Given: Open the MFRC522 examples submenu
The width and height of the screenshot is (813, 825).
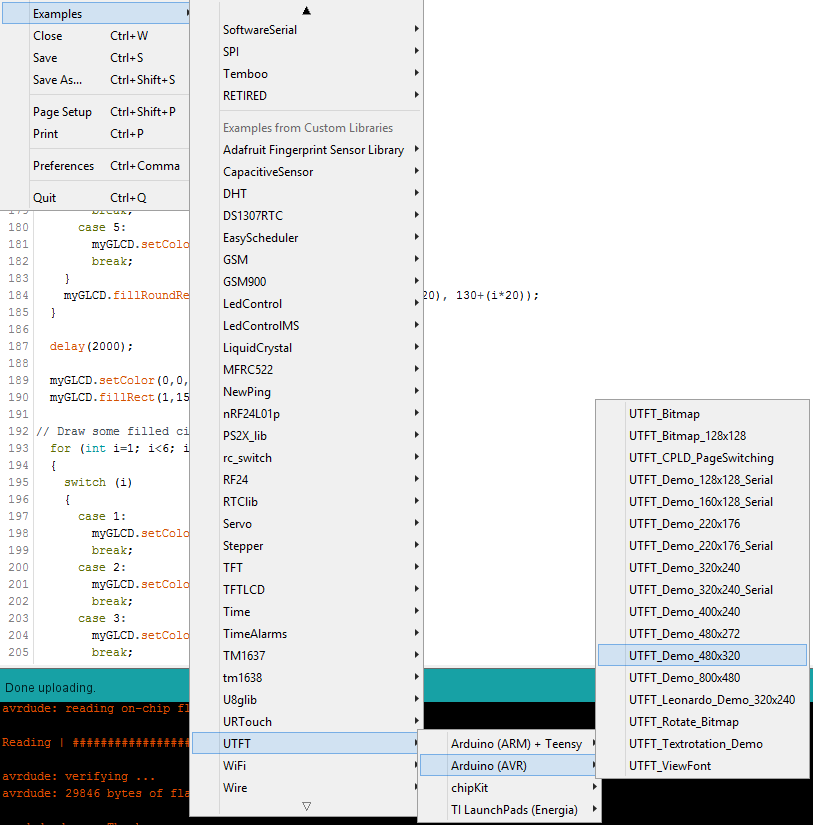Looking at the screenshot, I should pyautogui.click(x=306, y=370).
